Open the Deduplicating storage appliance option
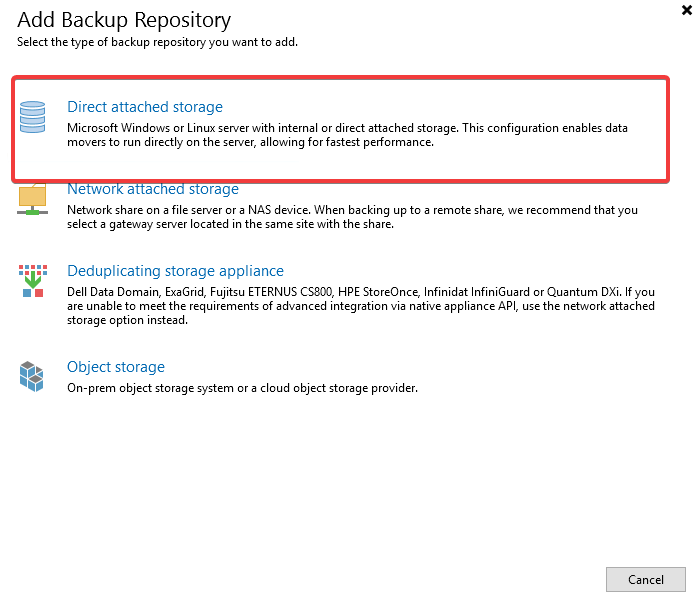The width and height of the screenshot is (699, 600). [175, 271]
